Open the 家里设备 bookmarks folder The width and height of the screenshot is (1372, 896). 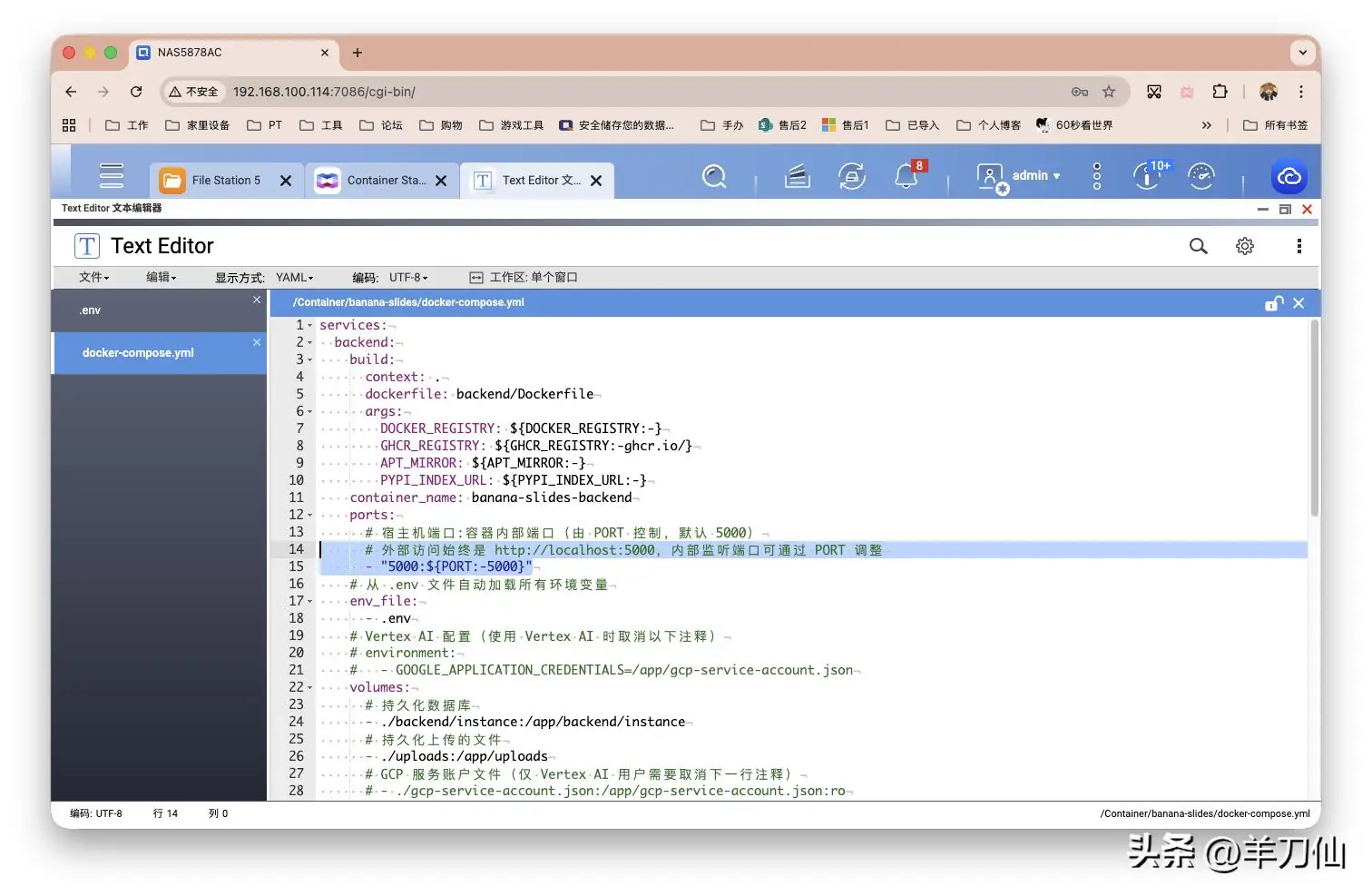(x=197, y=125)
